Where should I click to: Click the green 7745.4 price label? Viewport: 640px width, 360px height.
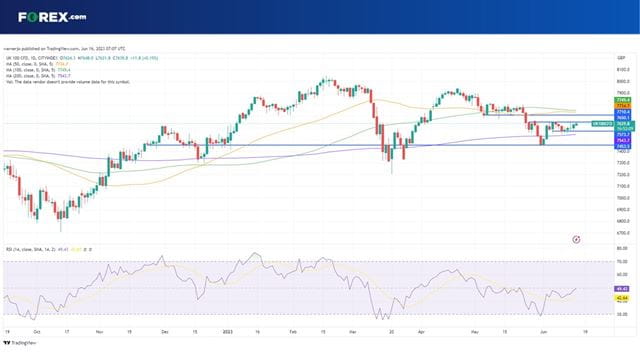[623, 100]
